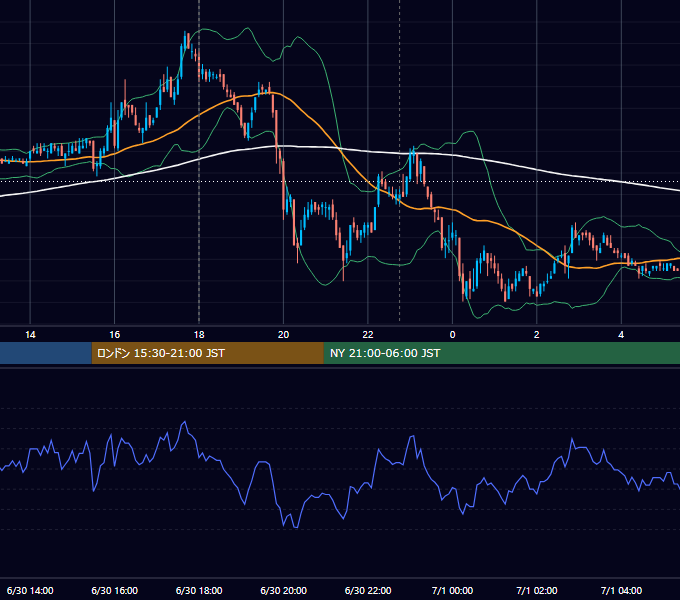Click the 6/30 14:00 date label
680x600 pixels.
(30, 590)
